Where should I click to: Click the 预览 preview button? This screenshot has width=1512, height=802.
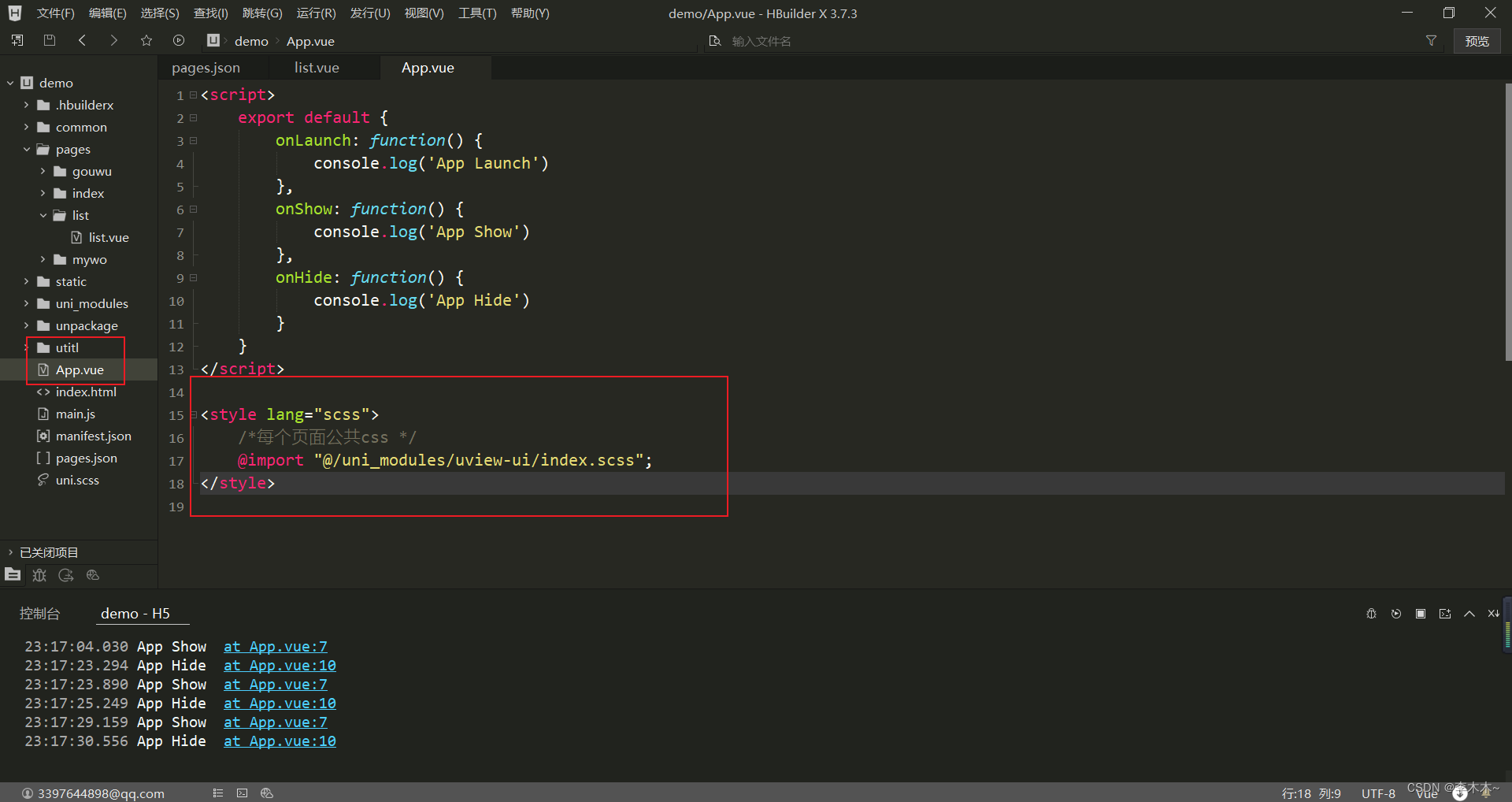(1477, 41)
